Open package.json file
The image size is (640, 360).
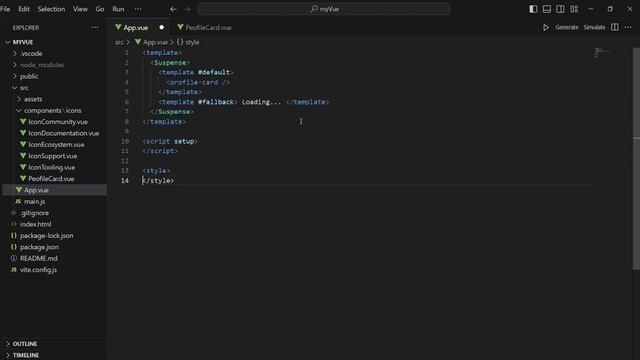click(39, 247)
